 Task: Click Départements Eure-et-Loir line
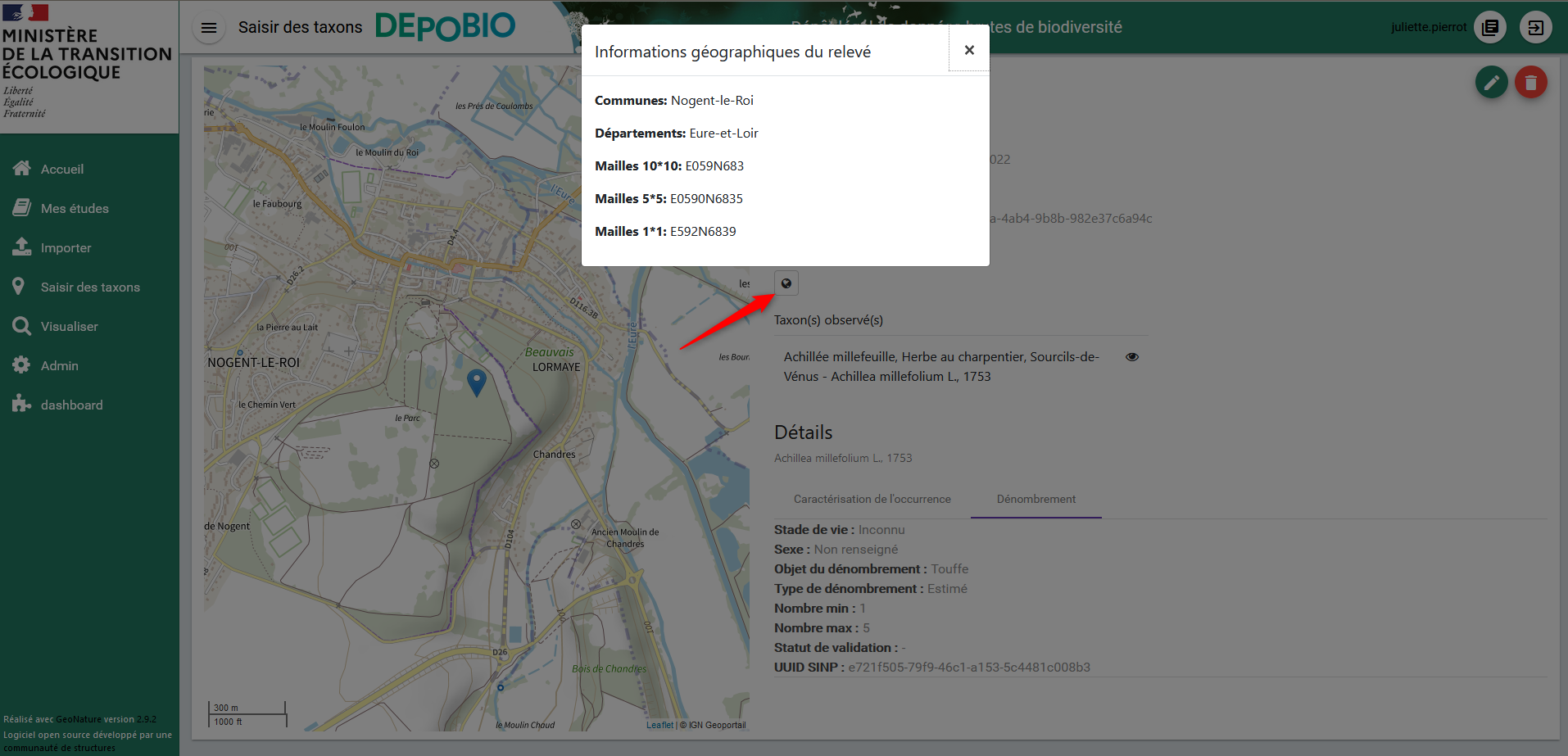tap(677, 134)
